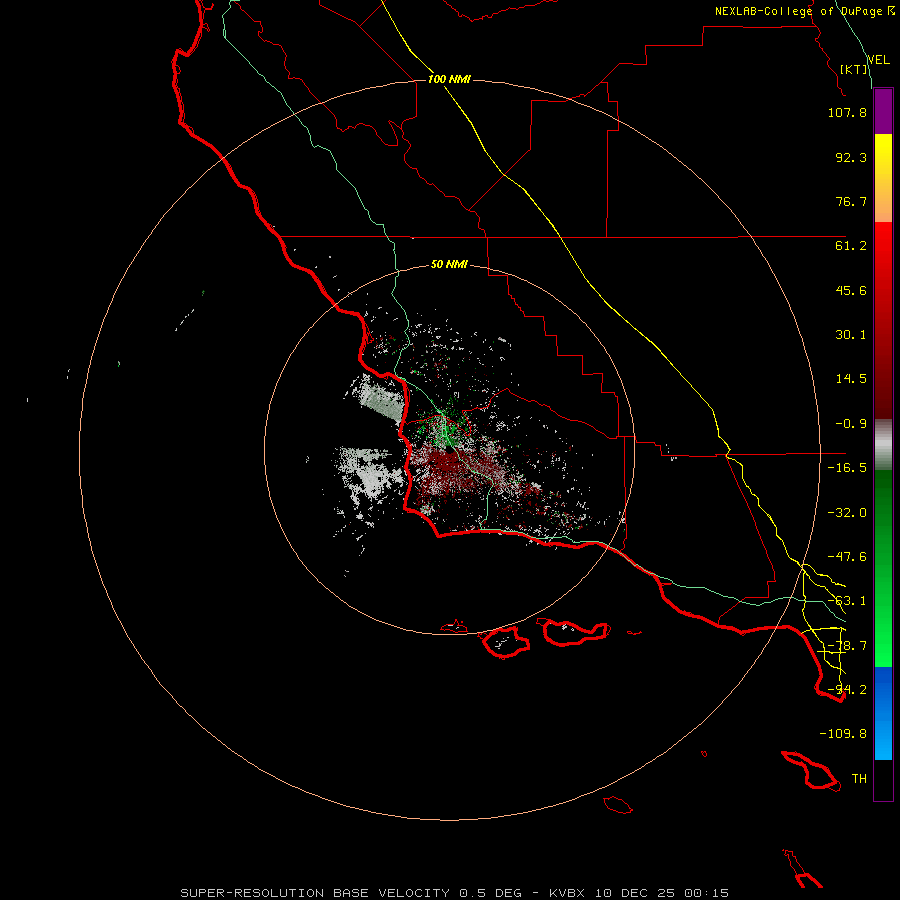Screen dimensions: 900x900
Task: Select the 14.5 value on velocity scale
Action: [x=851, y=379]
